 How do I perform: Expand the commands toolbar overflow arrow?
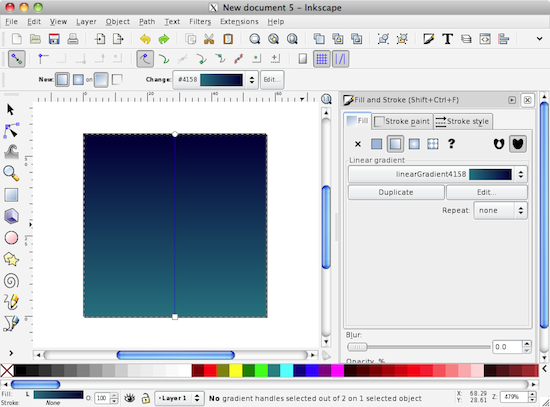click(x=539, y=39)
